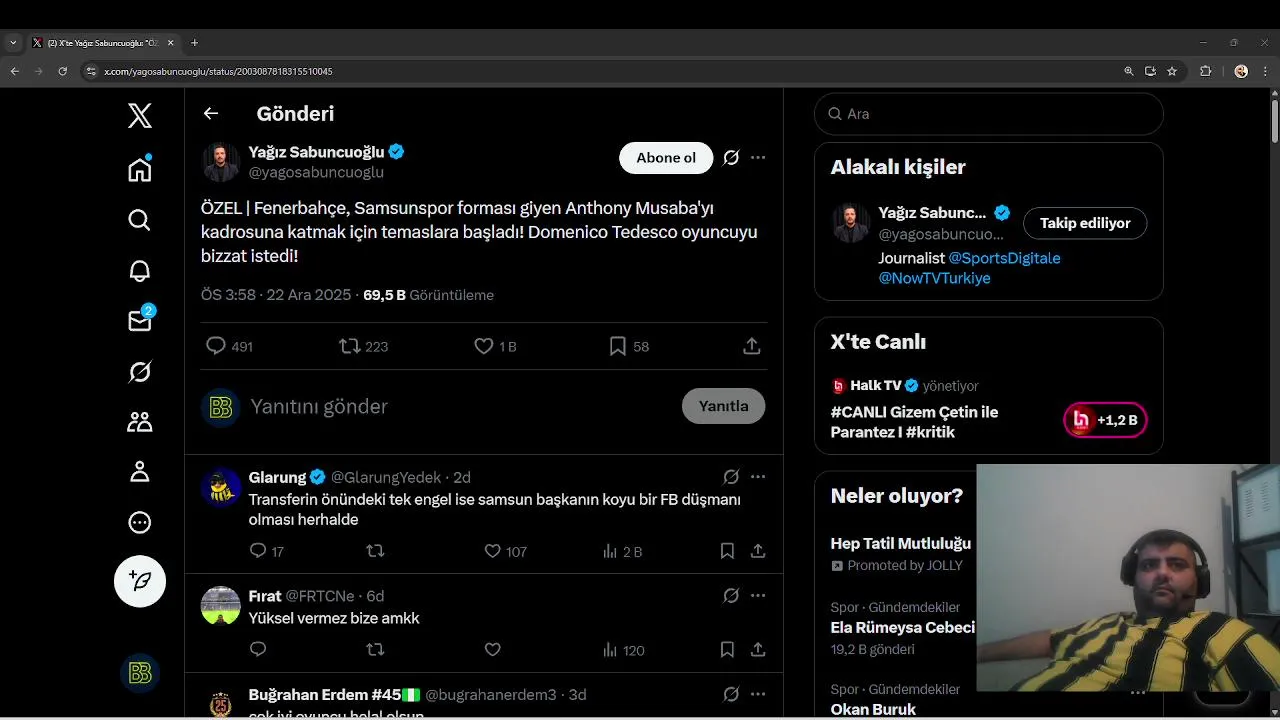Open the X home timeline icon

pos(140,170)
